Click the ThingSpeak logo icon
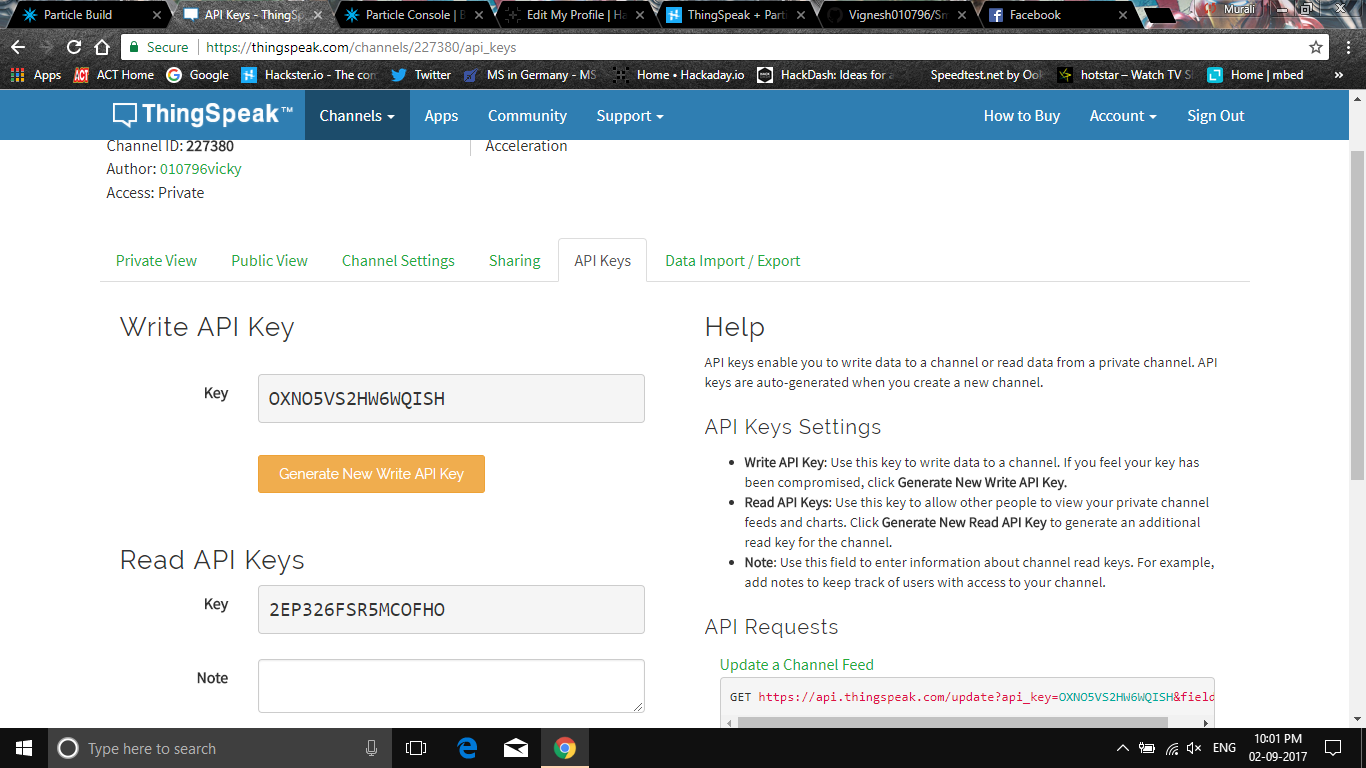This screenshot has width=1366, height=768. click(x=125, y=115)
